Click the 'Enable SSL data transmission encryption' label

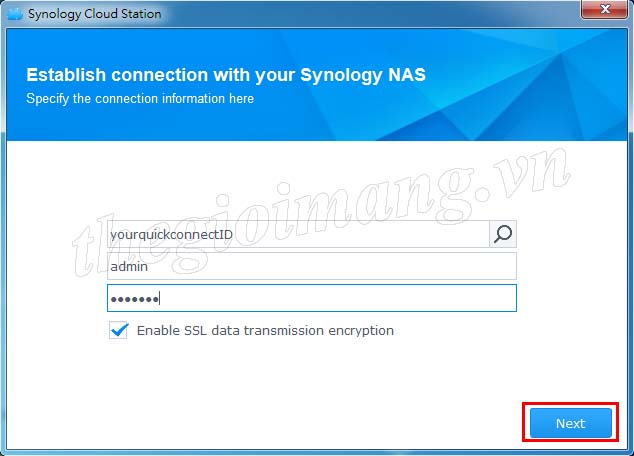(265, 331)
